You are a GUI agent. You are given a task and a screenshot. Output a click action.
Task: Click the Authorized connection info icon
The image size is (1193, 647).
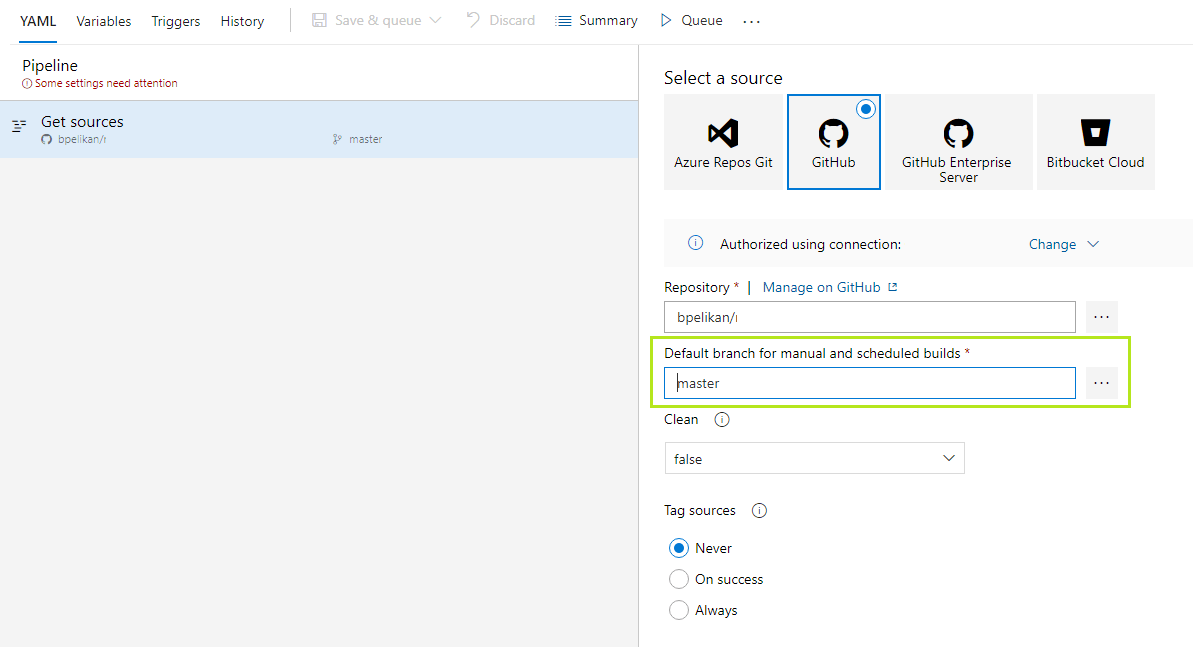(x=695, y=243)
